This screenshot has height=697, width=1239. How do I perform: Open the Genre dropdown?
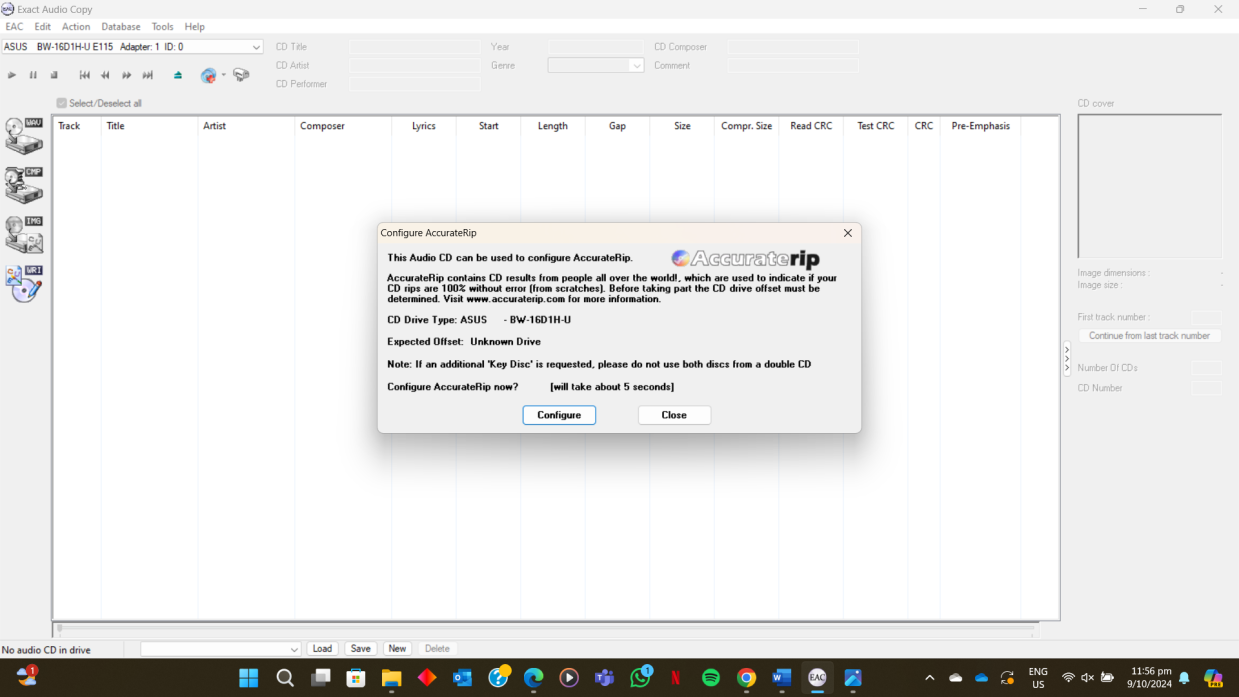tap(636, 66)
